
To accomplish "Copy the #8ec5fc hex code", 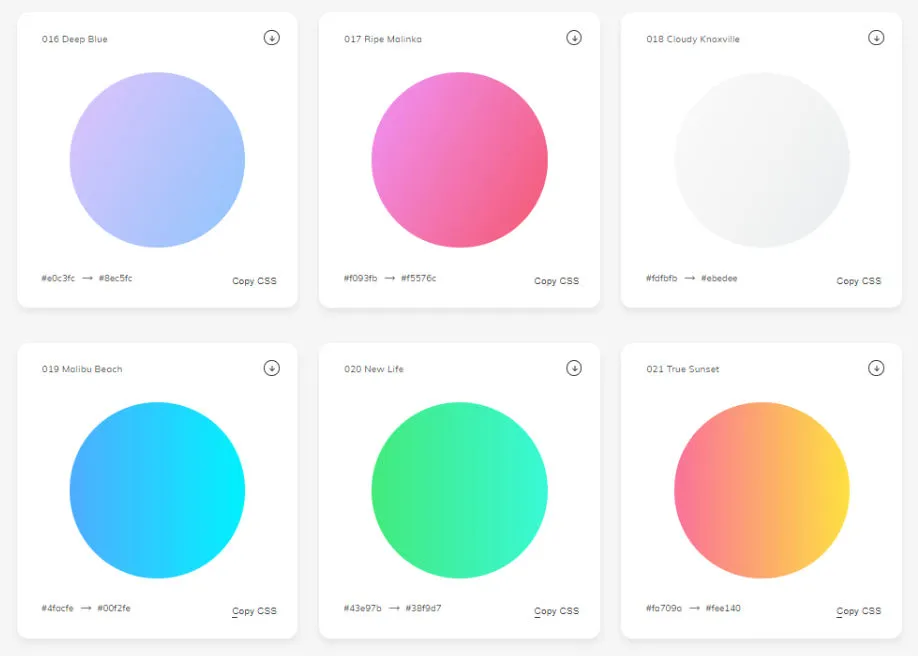I will [x=115, y=278].
